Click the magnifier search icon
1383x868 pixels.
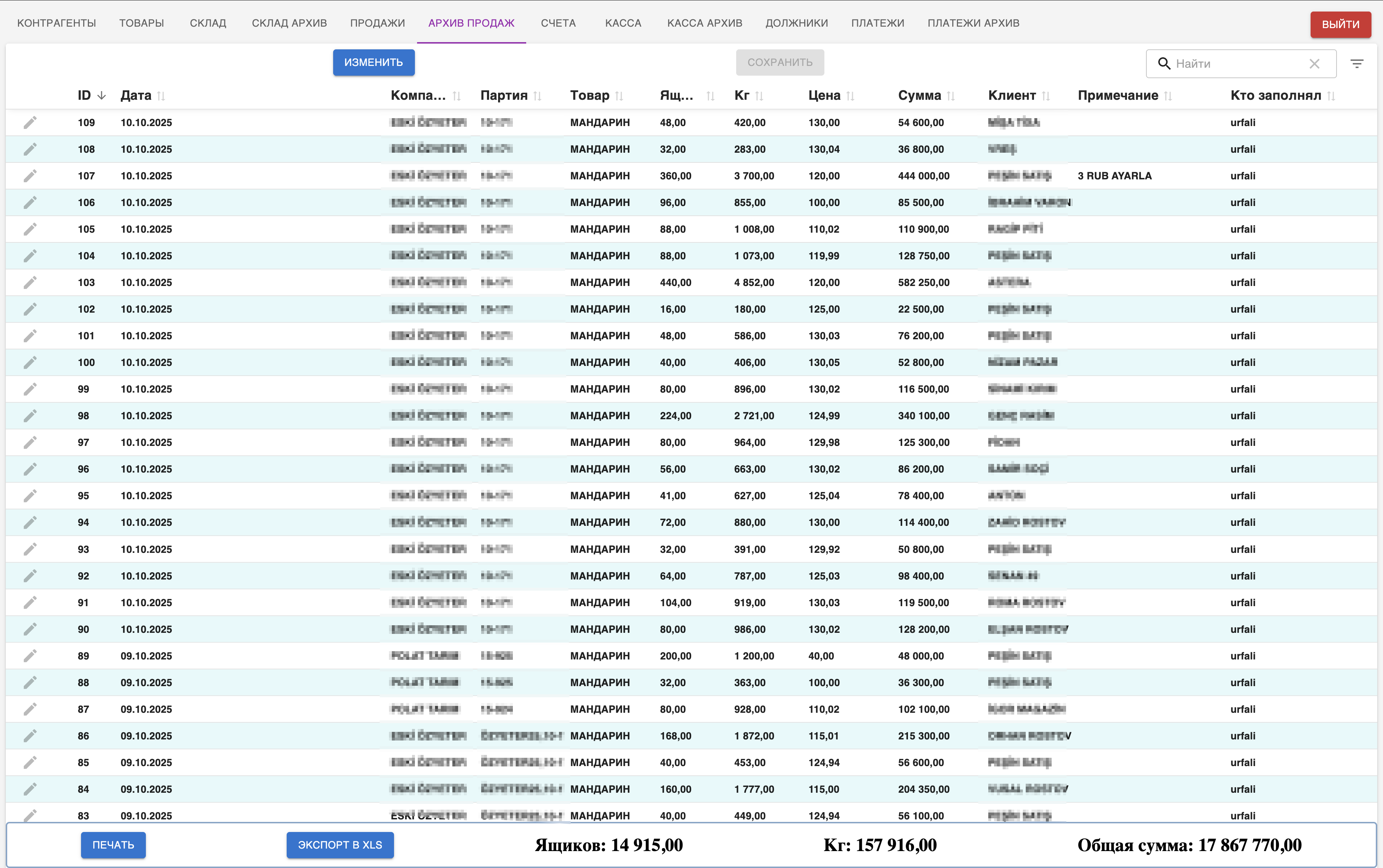tap(1164, 64)
